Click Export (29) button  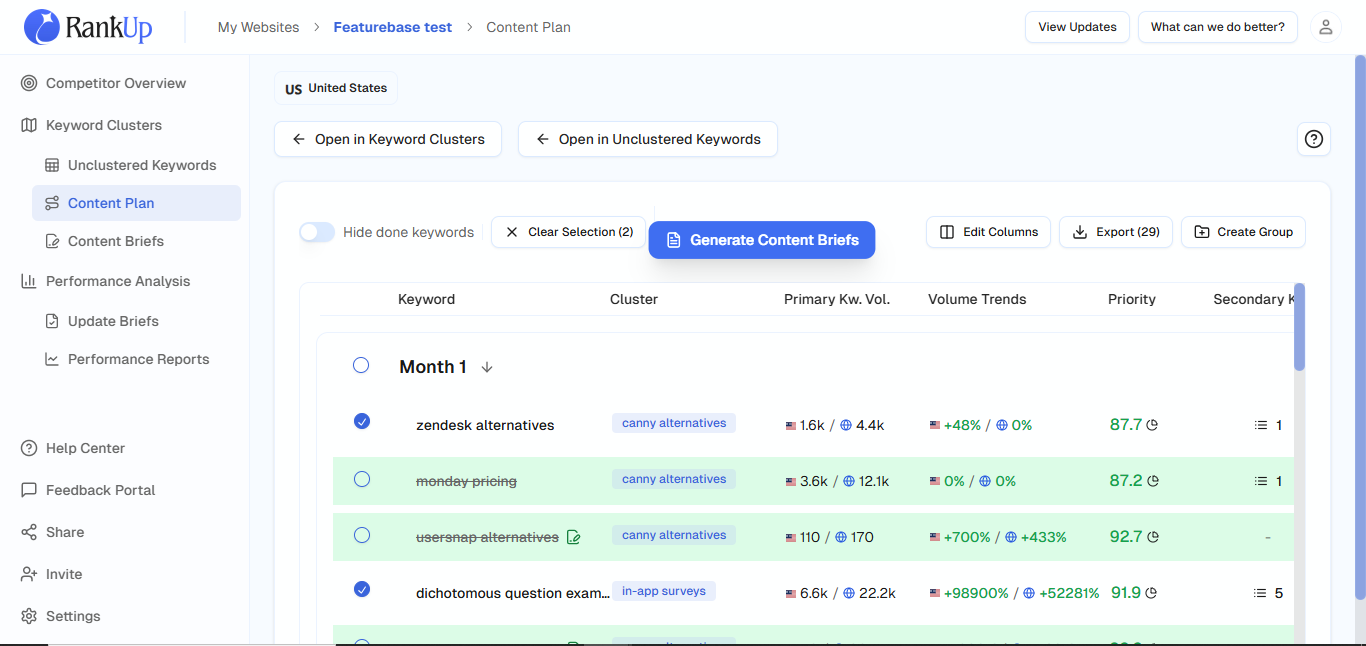click(x=1116, y=232)
